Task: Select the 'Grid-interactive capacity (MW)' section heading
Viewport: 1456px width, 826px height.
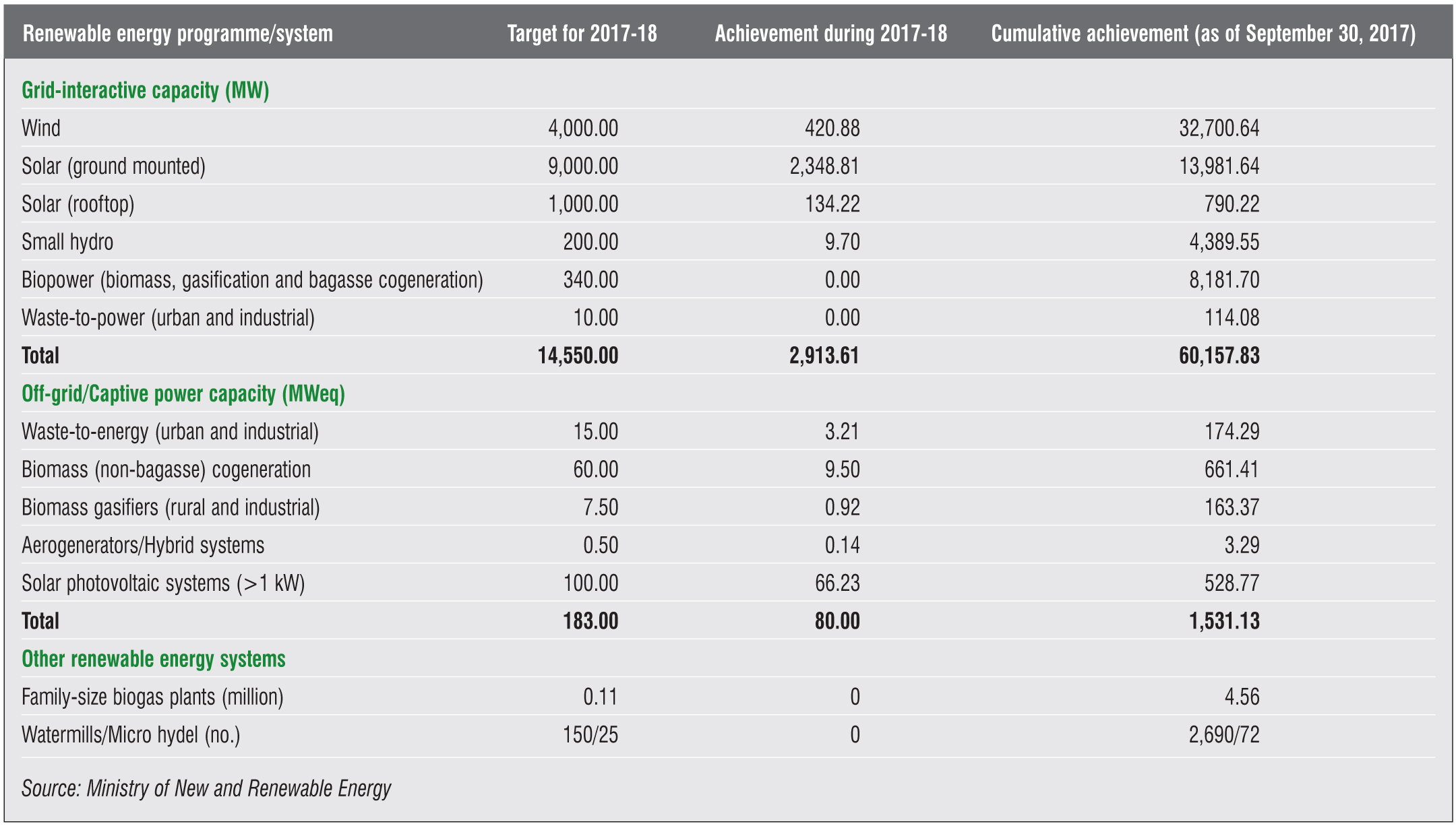Action: click(x=146, y=90)
